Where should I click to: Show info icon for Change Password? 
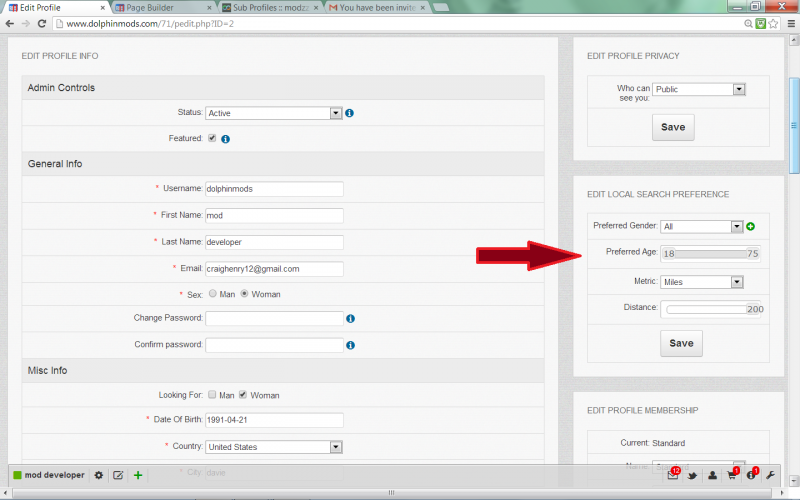[x=351, y=318]
